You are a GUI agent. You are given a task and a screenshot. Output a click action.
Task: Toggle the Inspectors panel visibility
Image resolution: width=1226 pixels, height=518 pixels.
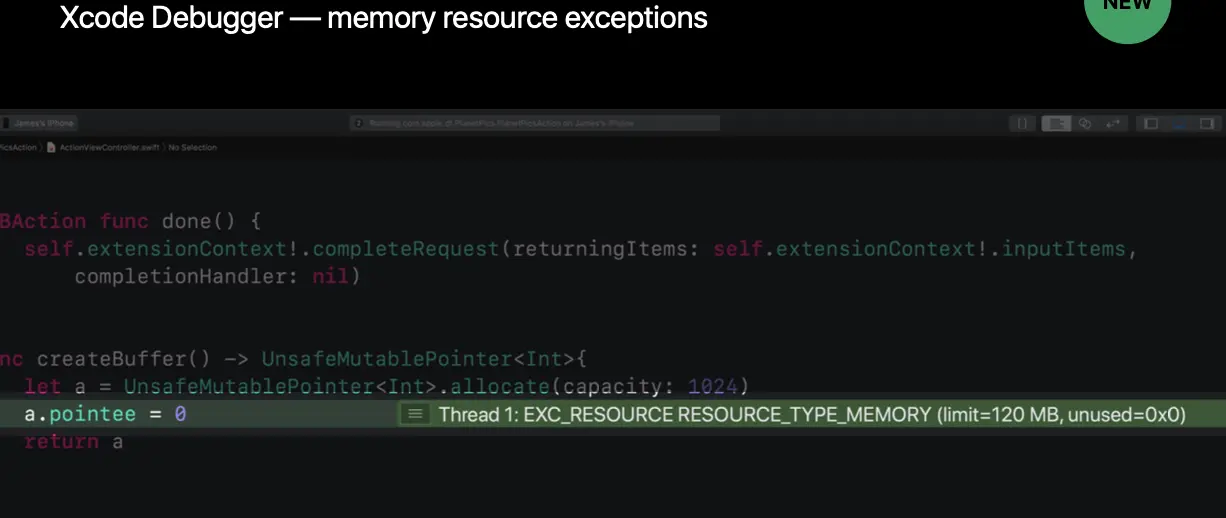pos(1205,123)
